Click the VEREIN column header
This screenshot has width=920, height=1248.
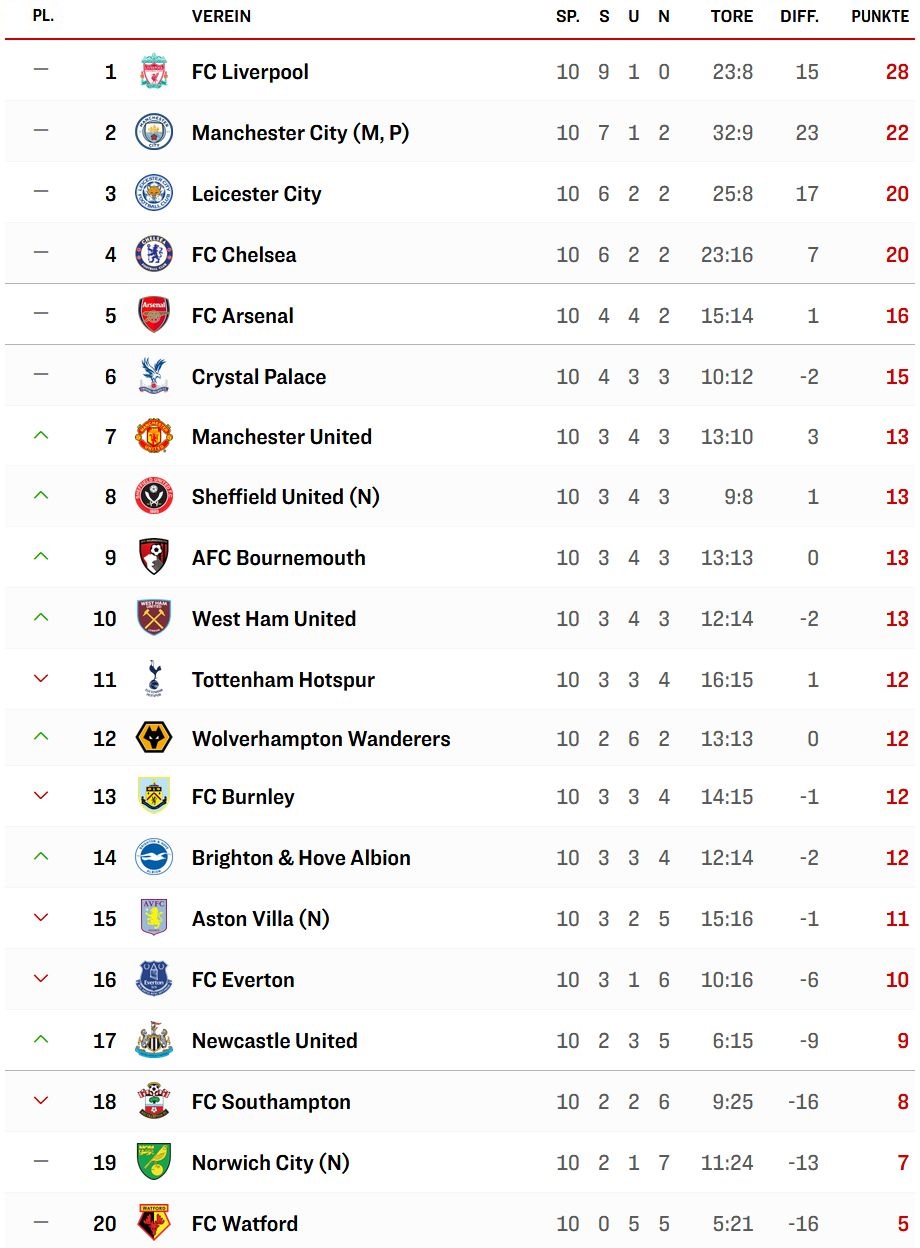(221, 17)
